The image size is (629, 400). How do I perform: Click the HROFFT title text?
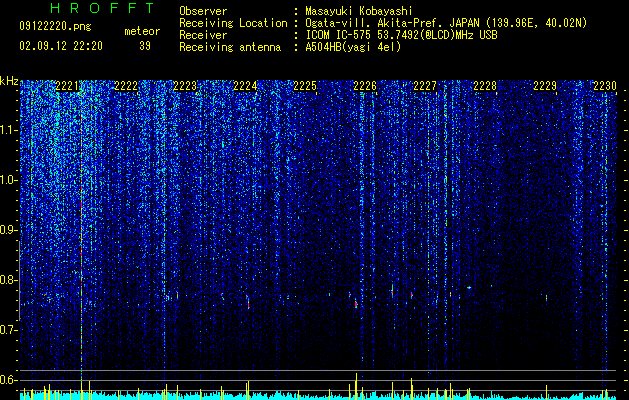(103, 8)
